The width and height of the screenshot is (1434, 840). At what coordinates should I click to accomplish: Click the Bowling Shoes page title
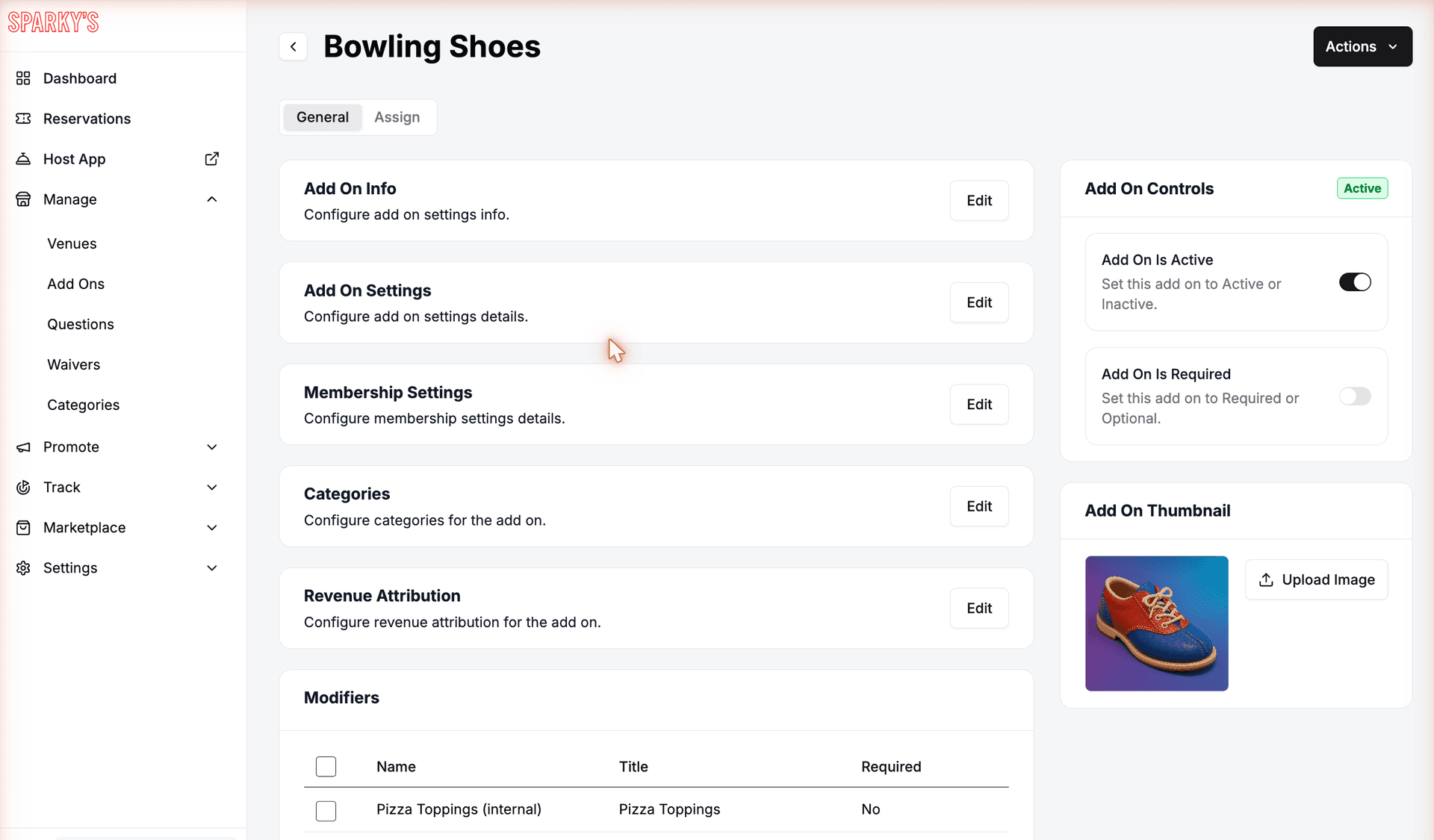click(432, 46)
